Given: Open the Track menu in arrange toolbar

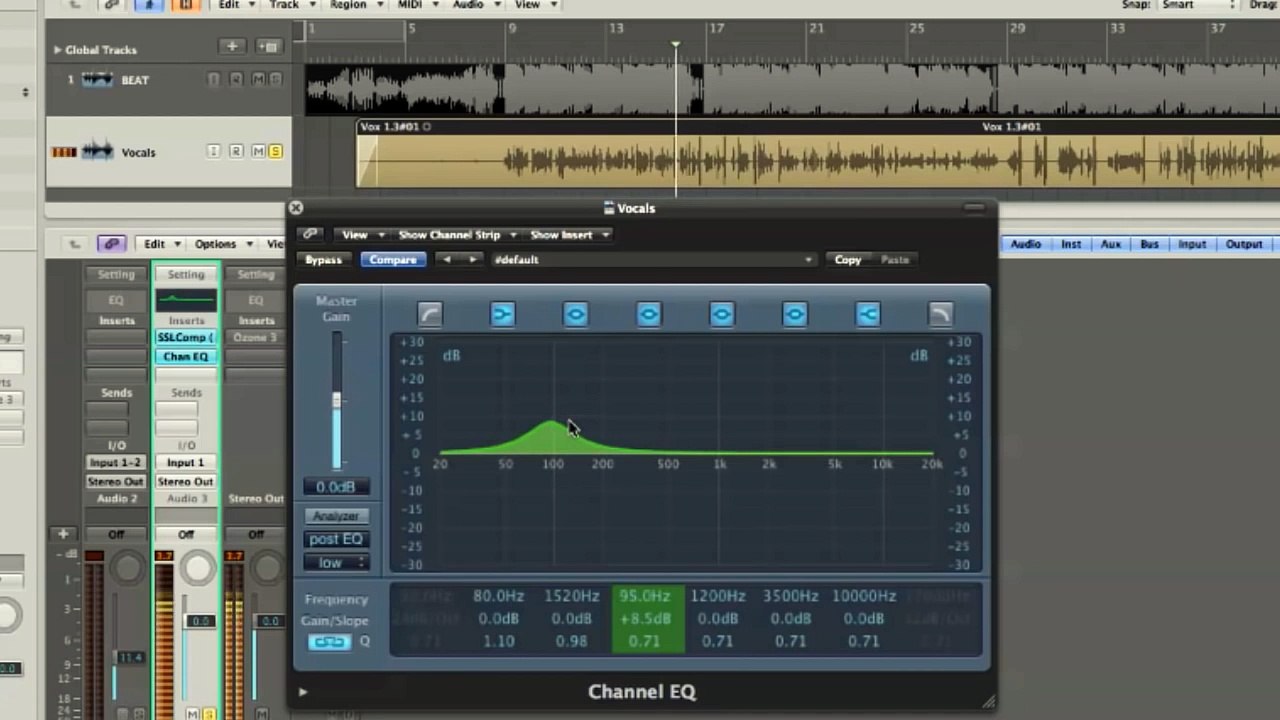Looking at the screenshot, I should coord(290,4).
